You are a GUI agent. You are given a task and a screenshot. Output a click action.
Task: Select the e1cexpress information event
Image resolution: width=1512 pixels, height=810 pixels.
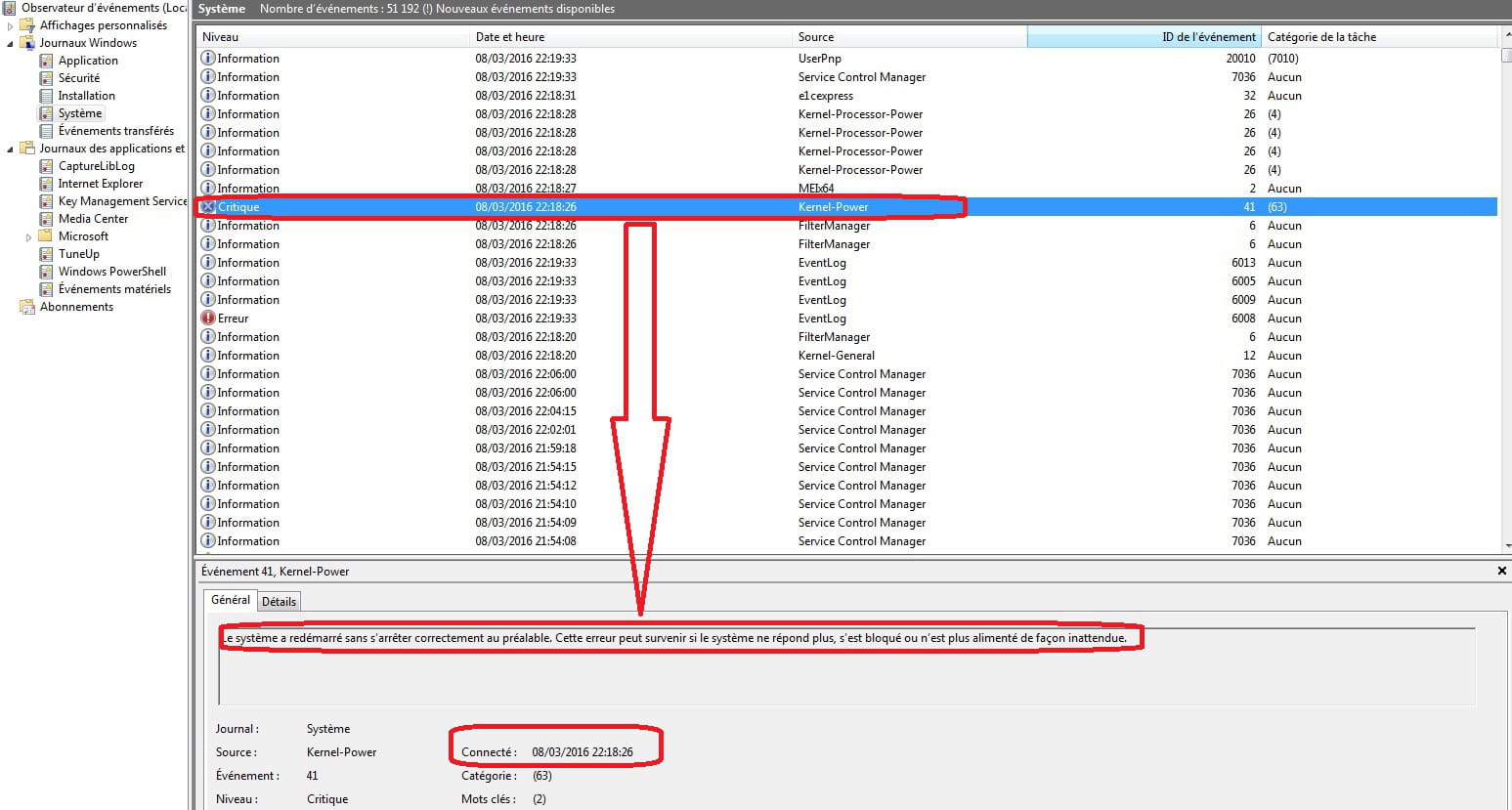point(586,96)
